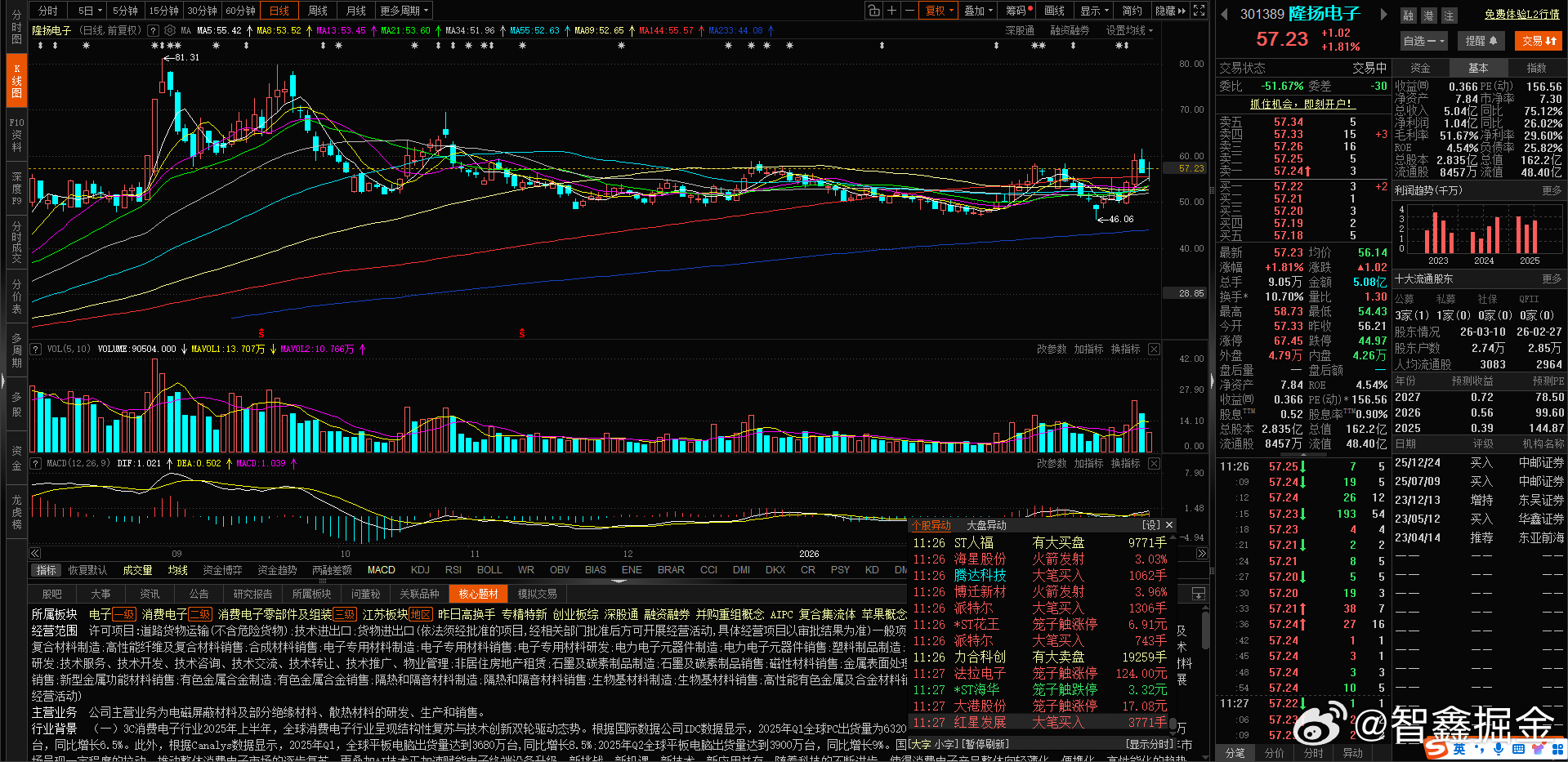This screenshot has height=762, width=1568.
Task: Open the 抓住机会，即刻开户 link
Action: 1302,104
